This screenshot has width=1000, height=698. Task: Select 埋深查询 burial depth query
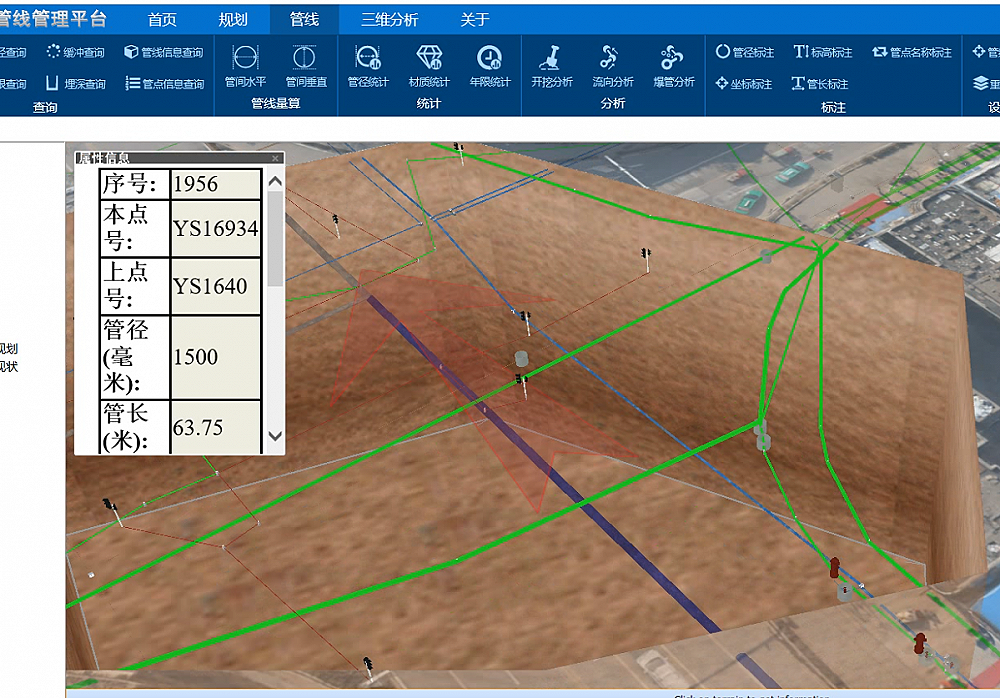point(76,84)
